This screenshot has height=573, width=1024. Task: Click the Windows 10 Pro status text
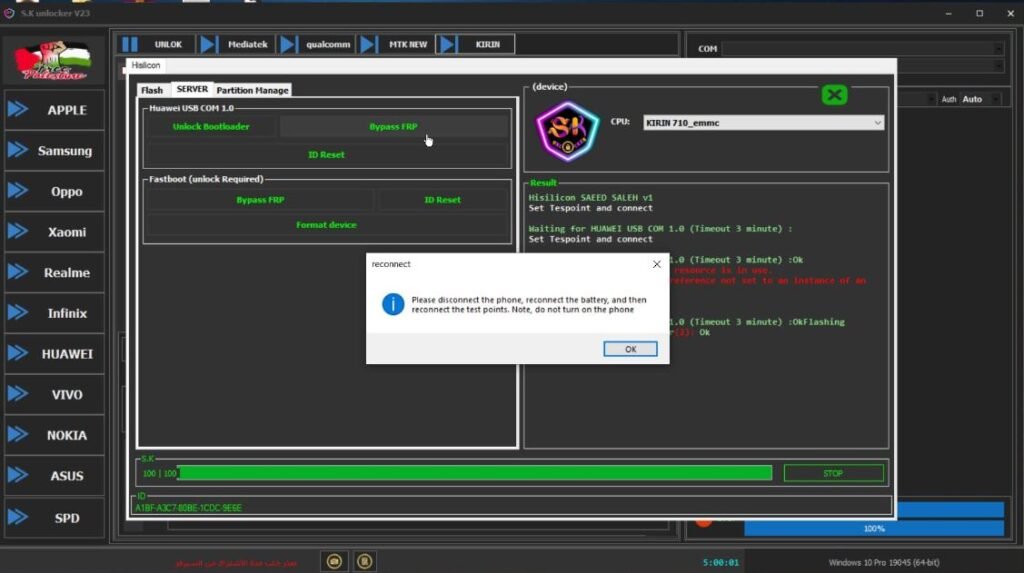pos(884,563)
